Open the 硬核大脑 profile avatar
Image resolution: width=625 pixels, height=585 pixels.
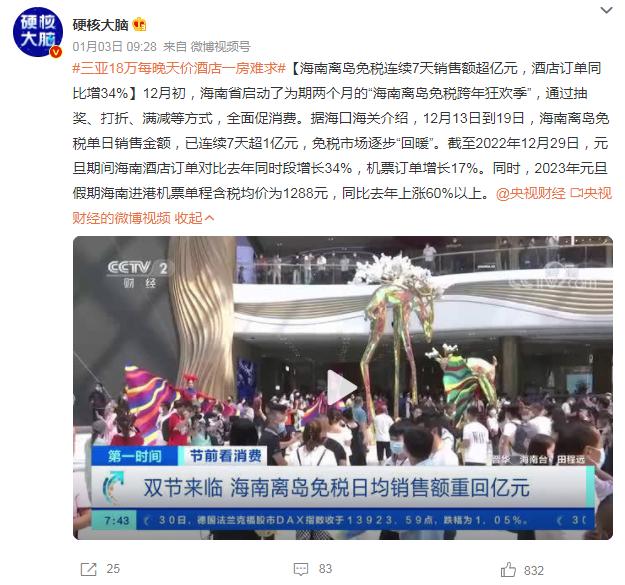[x=37, y=32]
